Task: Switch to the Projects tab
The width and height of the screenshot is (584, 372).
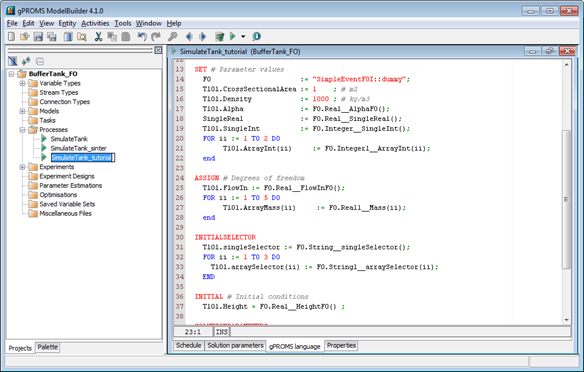Action: [x=20, y=348]
